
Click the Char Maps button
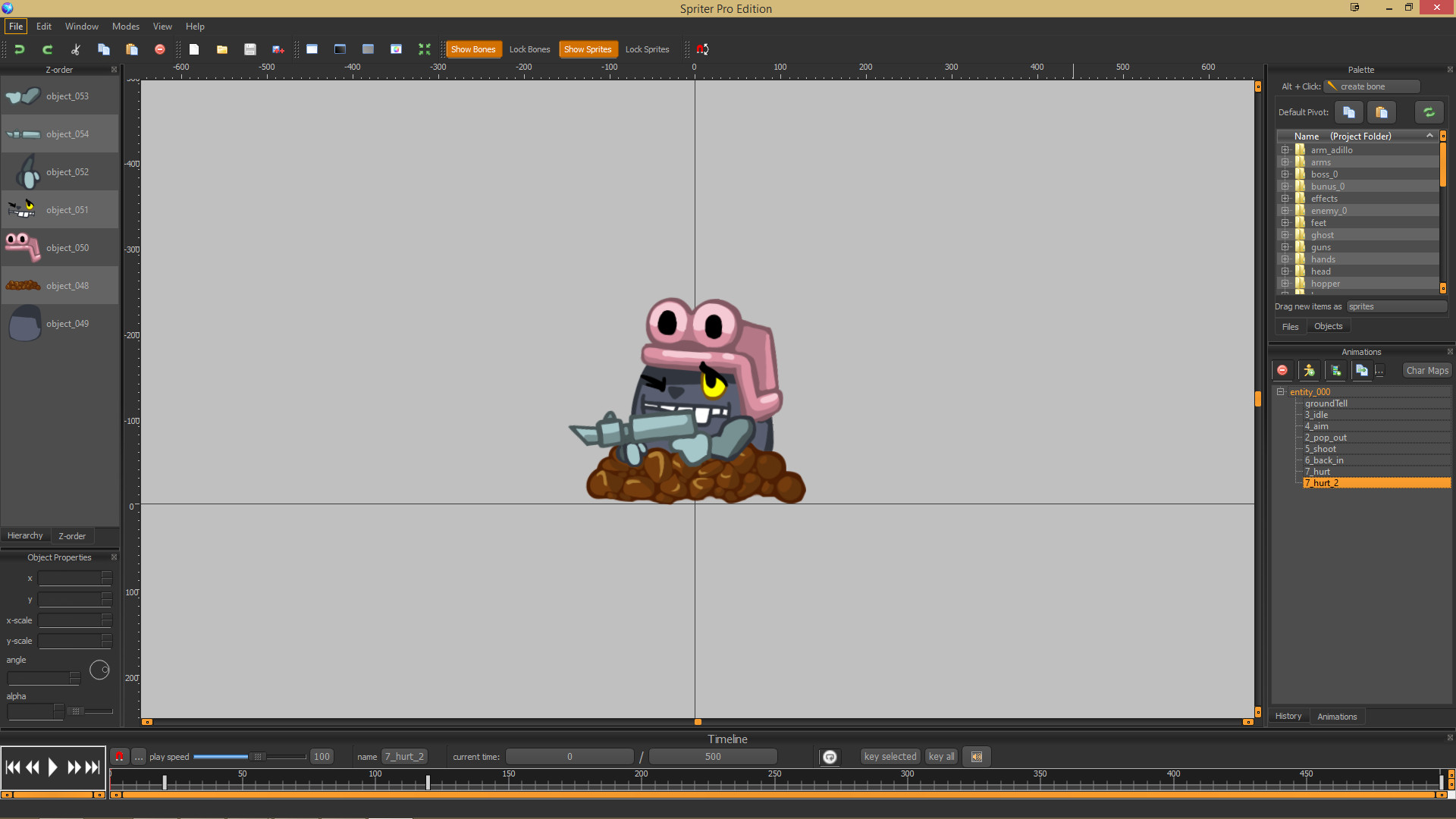tap(1426, 370)
